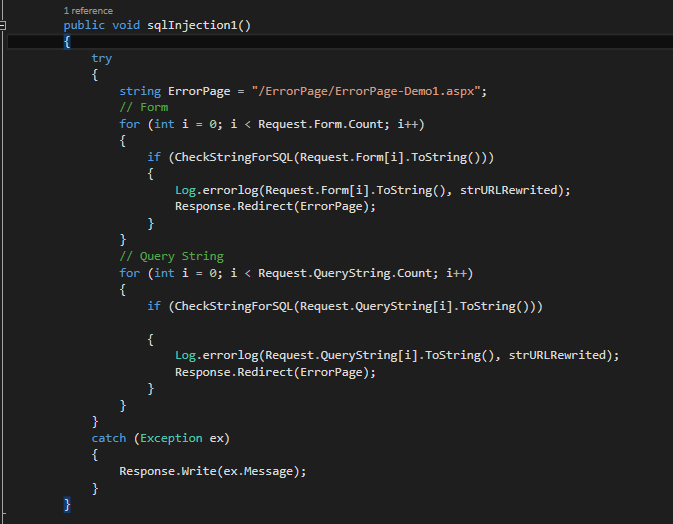This screenshot has width=673, height=524.
Task: Click the sqlInjection1 method name
Action: coord(192,25)
